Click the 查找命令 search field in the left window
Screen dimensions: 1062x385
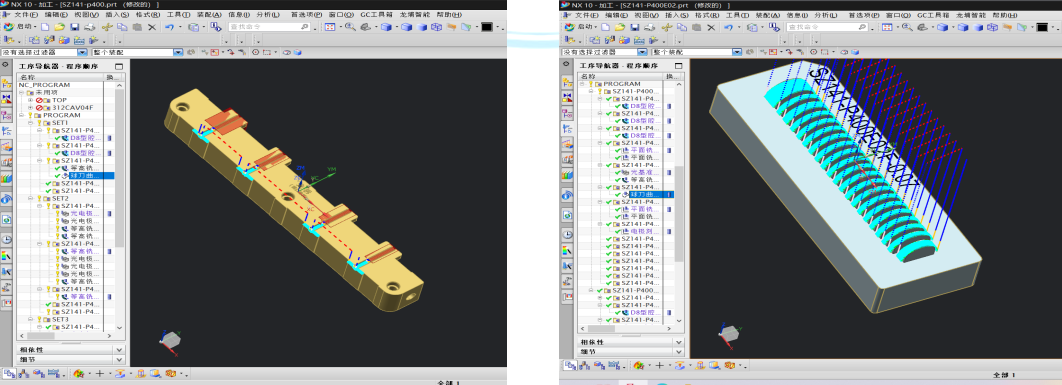click(269, 27)
